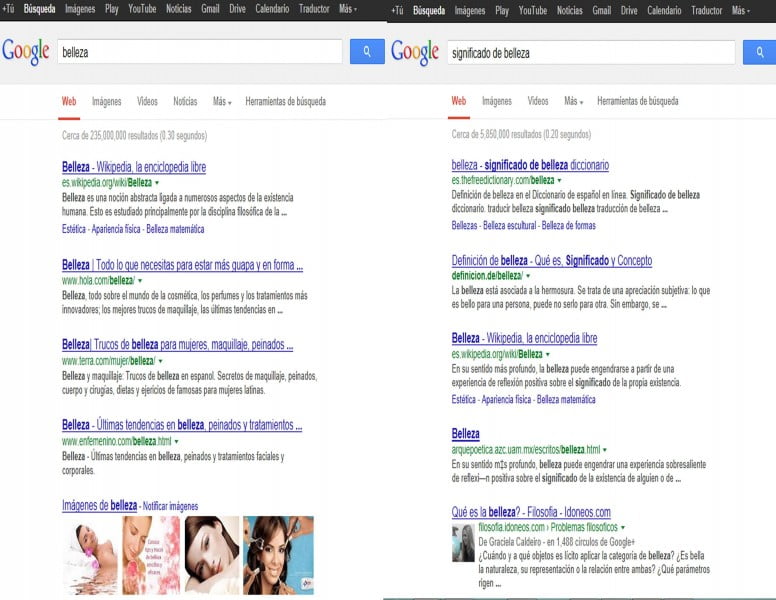Viewport: 776px width, 600px height.
Task: Open the Videos results tab in right window
Action: [537, 101]
